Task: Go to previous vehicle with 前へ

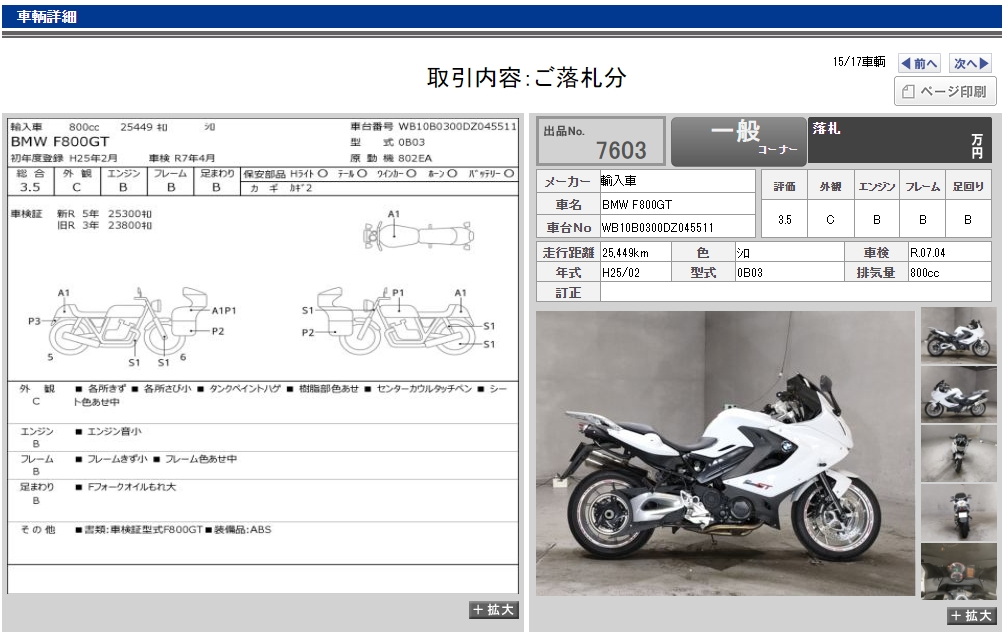Action: click(x=919, y=63)
